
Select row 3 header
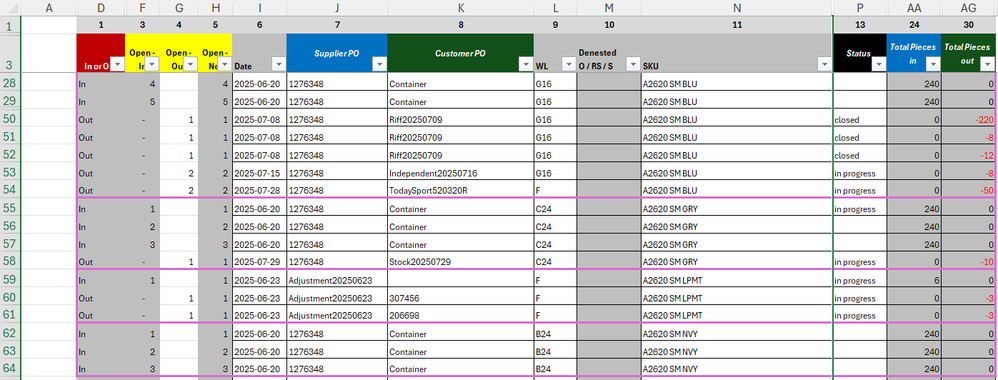(x=11, y=54)
